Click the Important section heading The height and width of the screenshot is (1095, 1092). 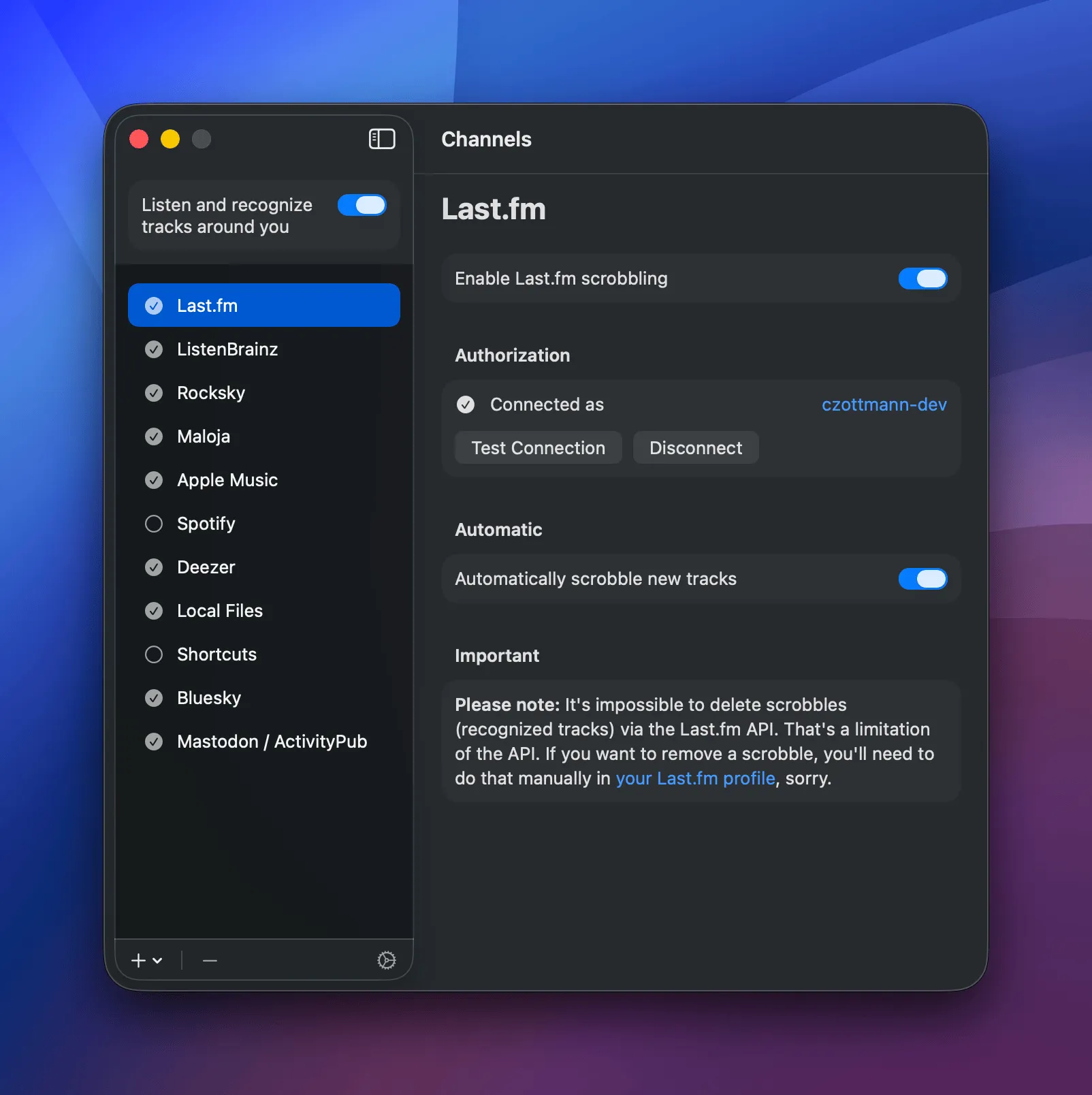[497, 656]
